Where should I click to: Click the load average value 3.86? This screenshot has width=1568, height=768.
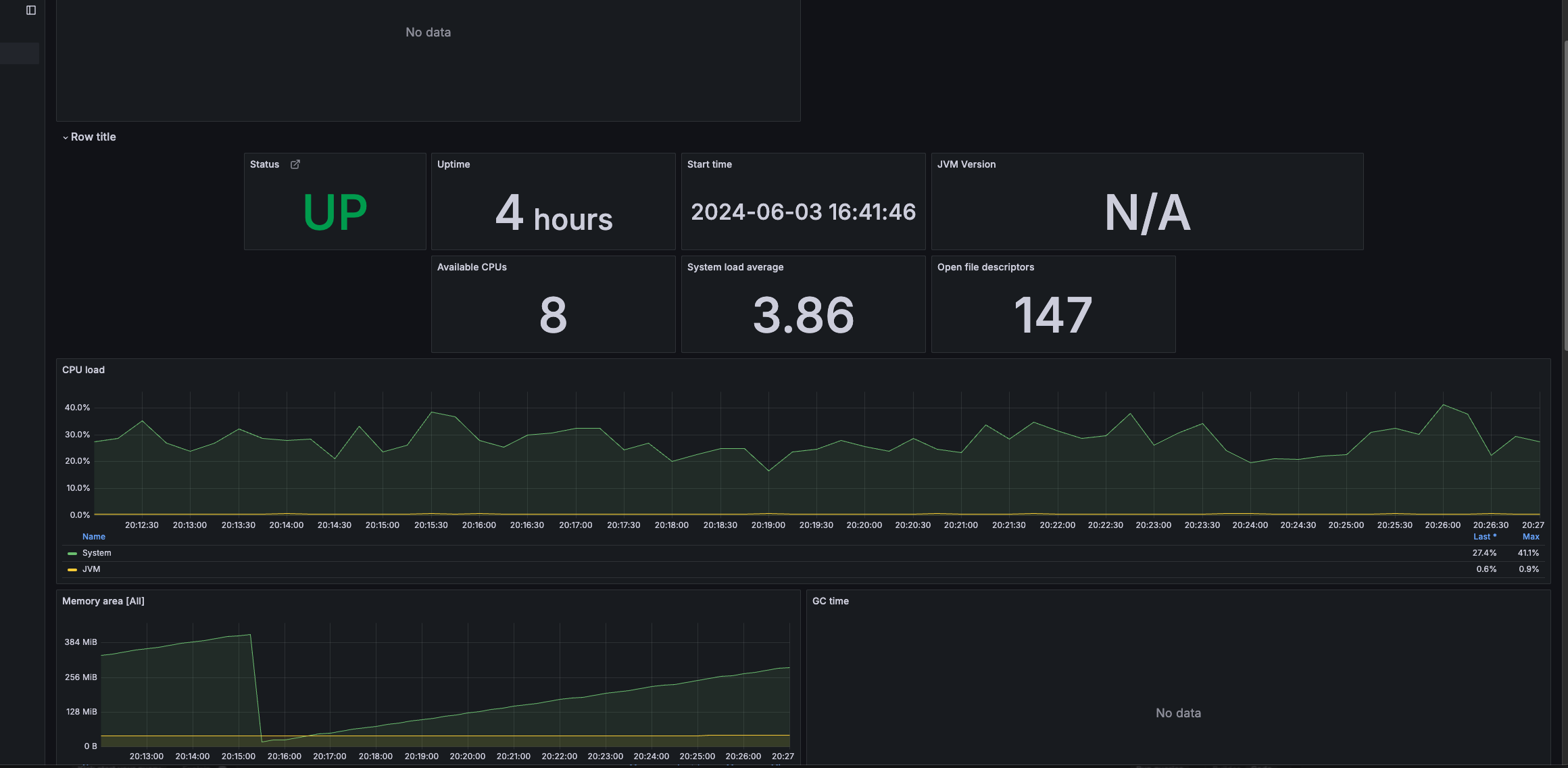(x=804, y=315)
